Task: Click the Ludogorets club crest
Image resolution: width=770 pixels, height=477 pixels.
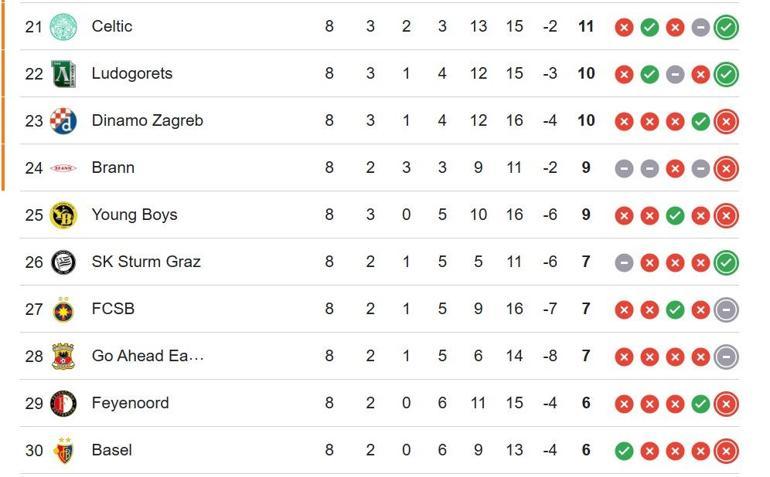Action: pos(63,74)
